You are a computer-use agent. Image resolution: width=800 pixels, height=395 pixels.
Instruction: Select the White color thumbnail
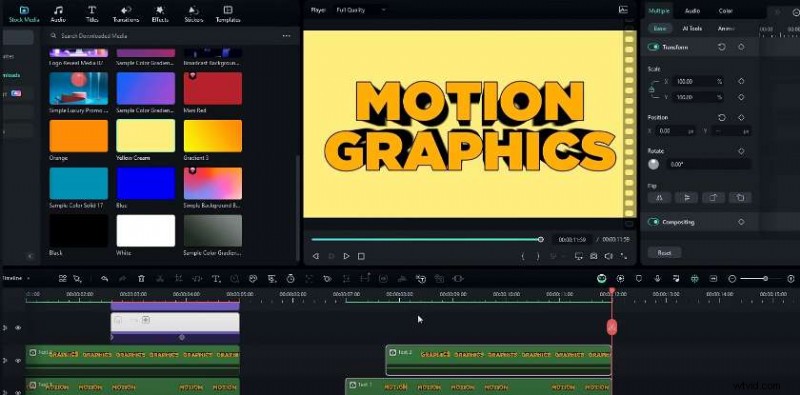(146, 231)
